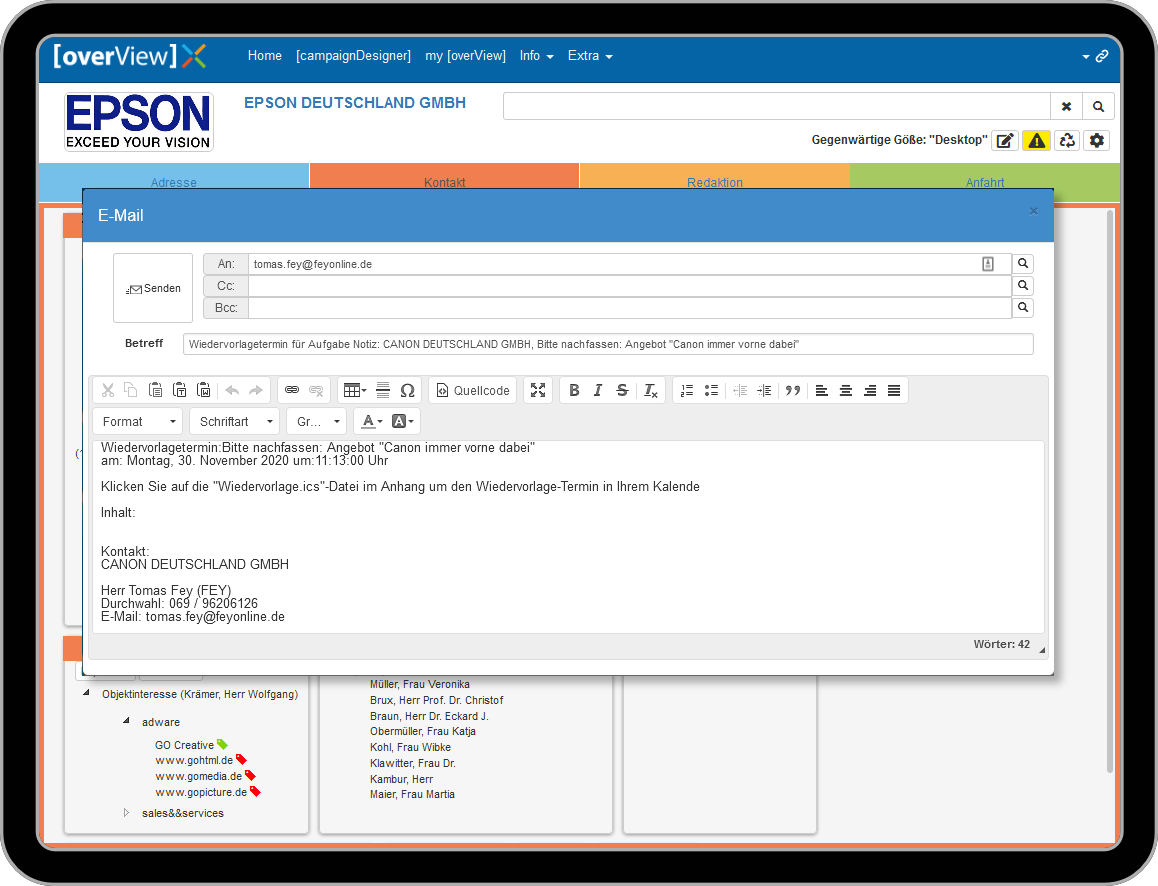This screenshot has width=1158, height=886.
Task: Click the contact card icon in An field
Action: click(988, 264)
